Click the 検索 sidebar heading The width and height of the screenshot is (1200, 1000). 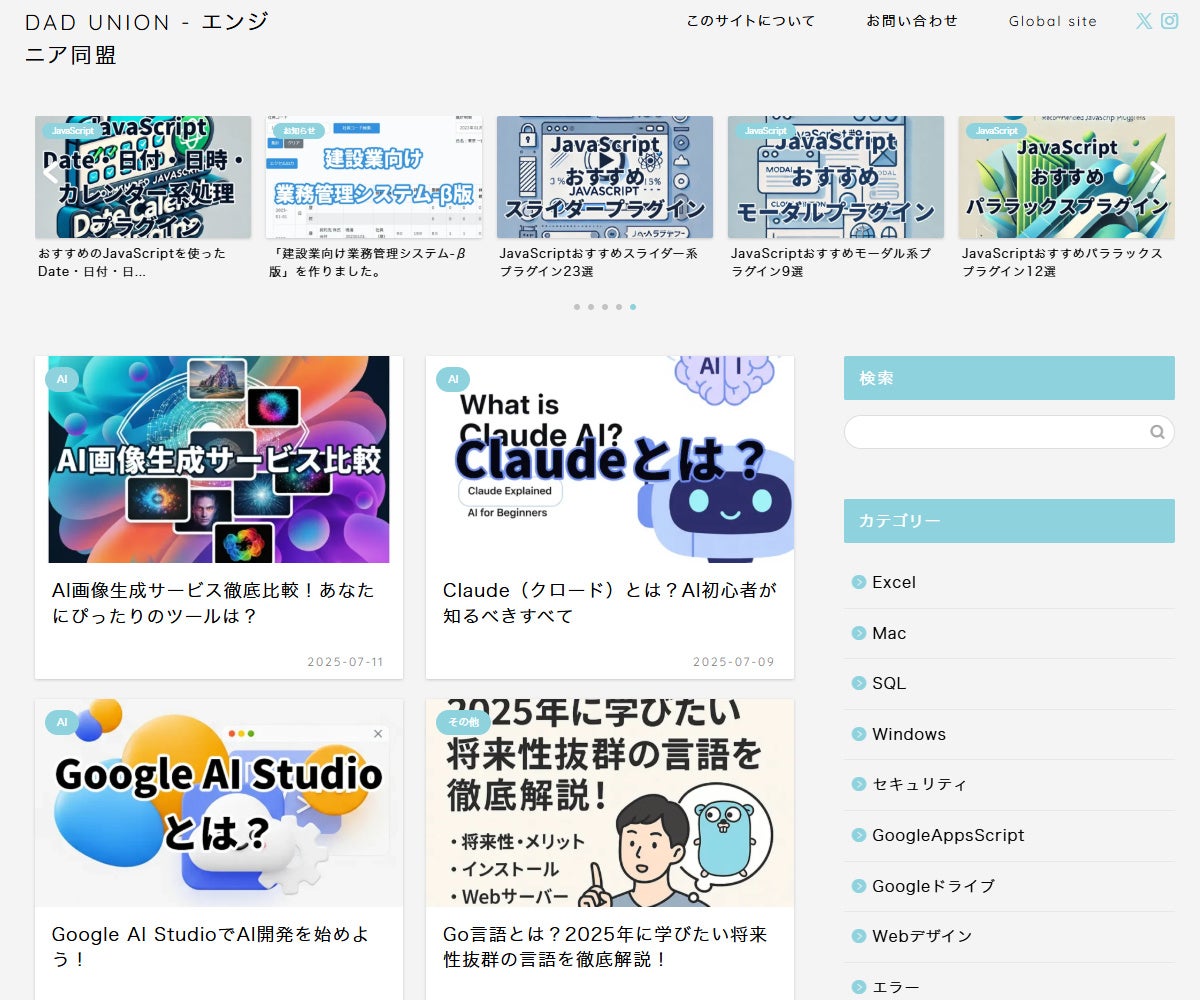pyautogui.click(x=1009, y=378)
